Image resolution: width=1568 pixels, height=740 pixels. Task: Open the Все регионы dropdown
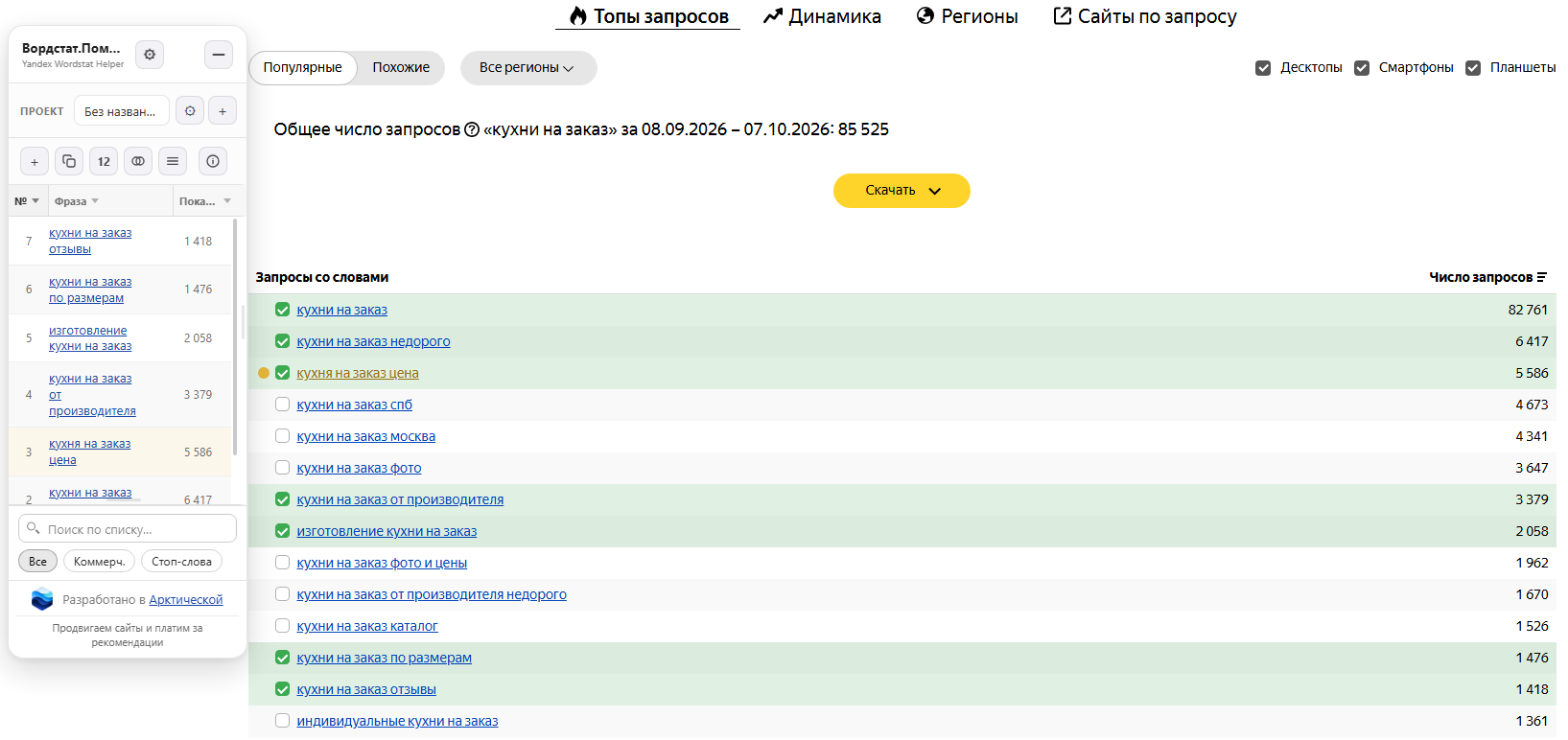tap(528, 68)
